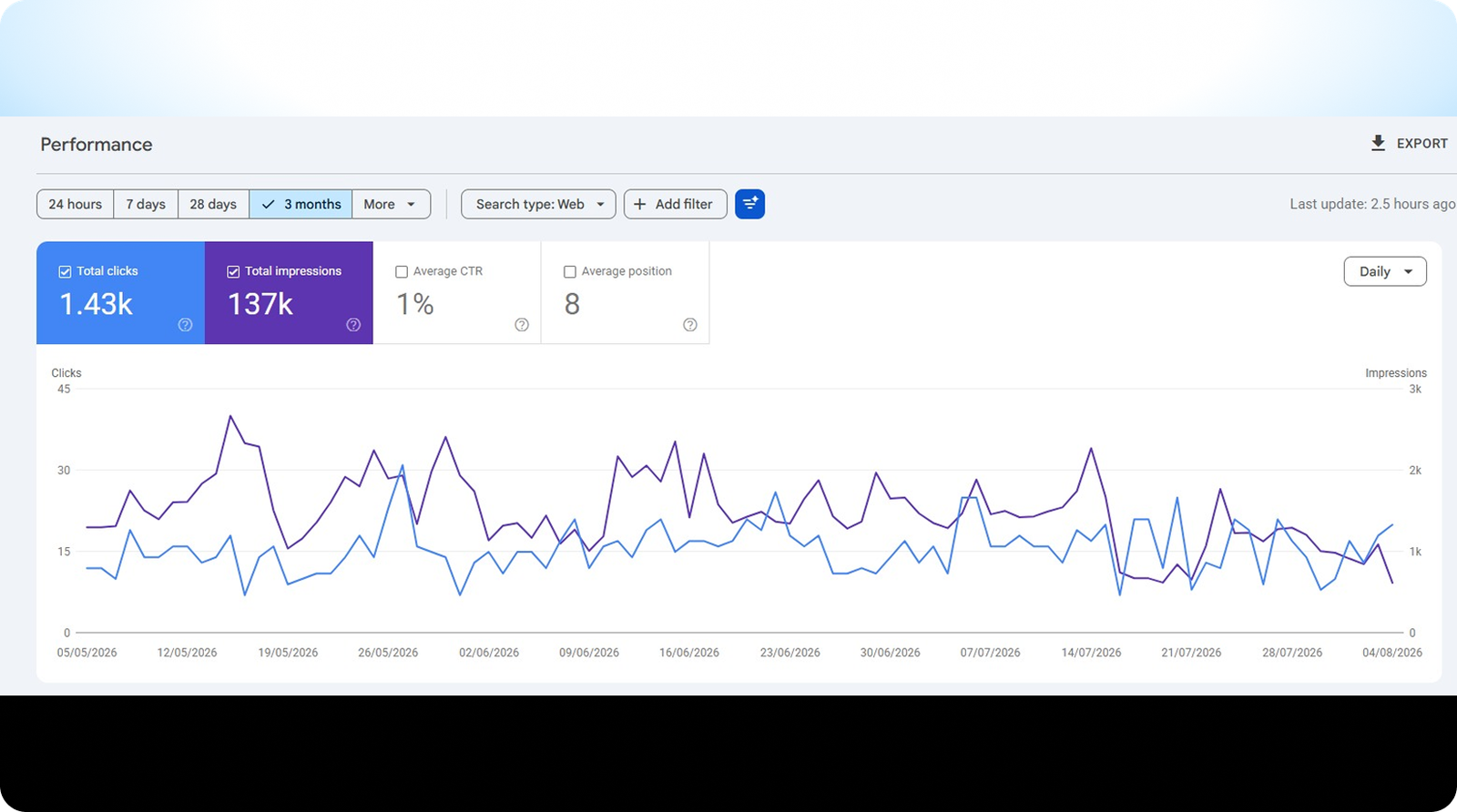Click the plus icon in Add filter
Screen dimensions: 1457x812
click(x=639, y=204)
